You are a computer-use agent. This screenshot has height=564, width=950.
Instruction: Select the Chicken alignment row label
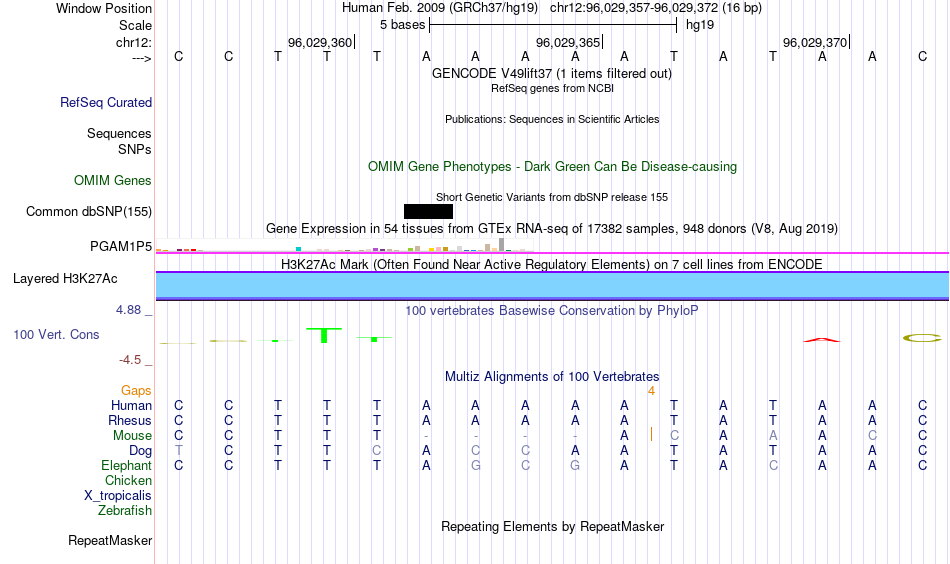coord(128,480)
